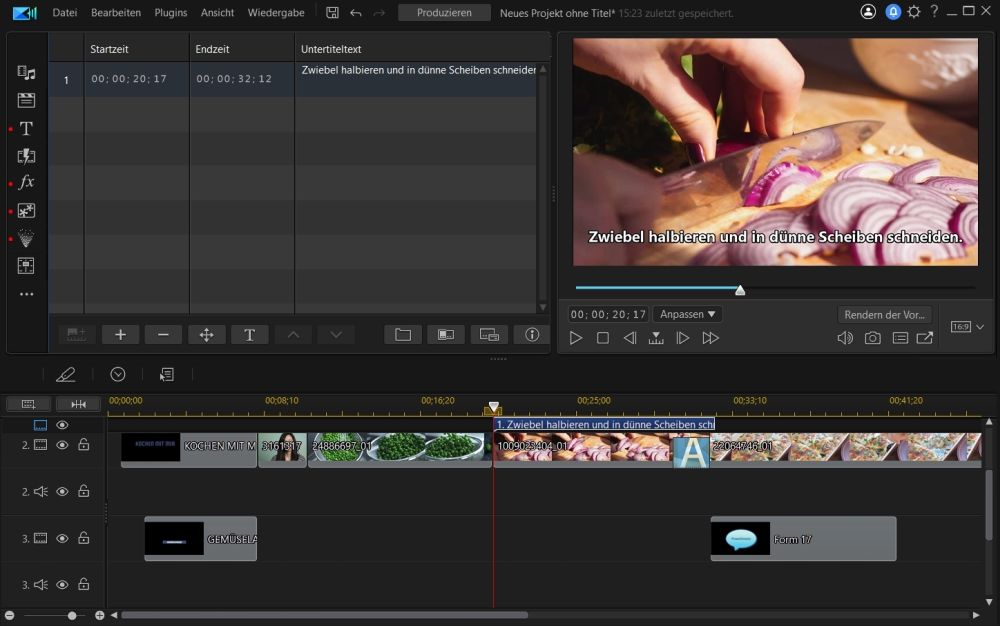Open preview subtitle display settings icon

tap(900, 338)
